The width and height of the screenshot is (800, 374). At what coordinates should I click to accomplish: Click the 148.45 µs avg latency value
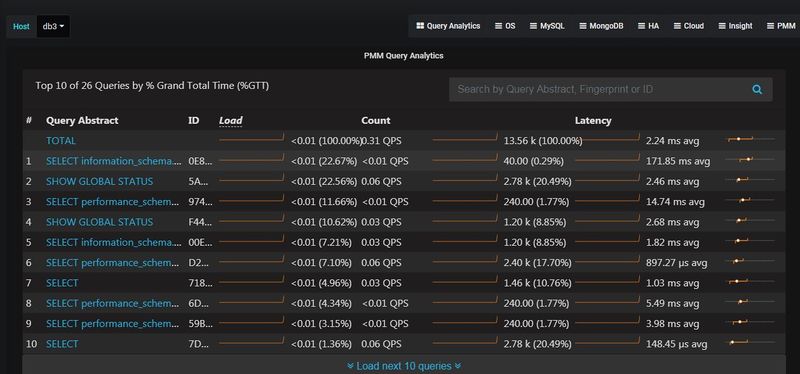tap(677, 344)
